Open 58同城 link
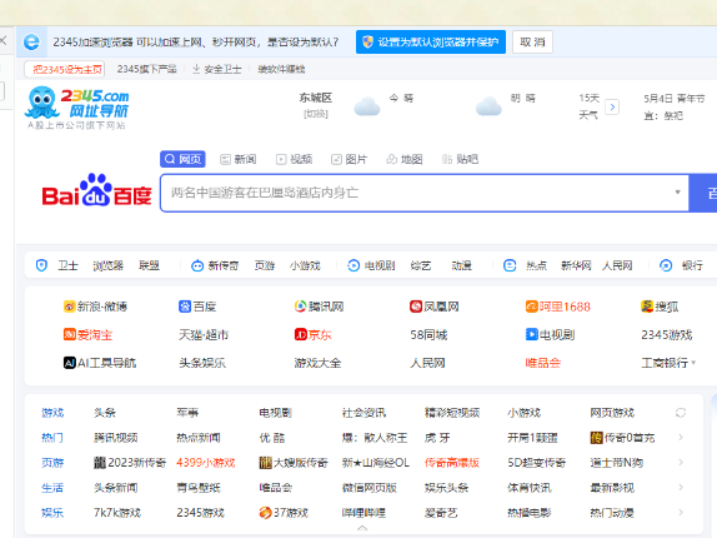This screenshot has width=717, height=538. point(428,335)
